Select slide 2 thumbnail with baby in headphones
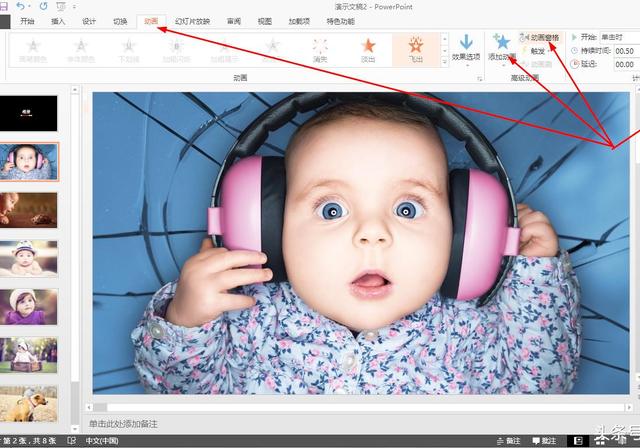Viewport: 640px width, 448px height. point(29,162)
